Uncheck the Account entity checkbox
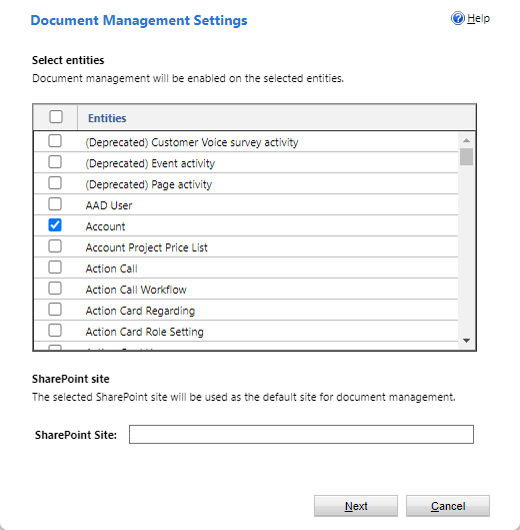This screenshot has width=520, height=530. click(x=55, y=225)
